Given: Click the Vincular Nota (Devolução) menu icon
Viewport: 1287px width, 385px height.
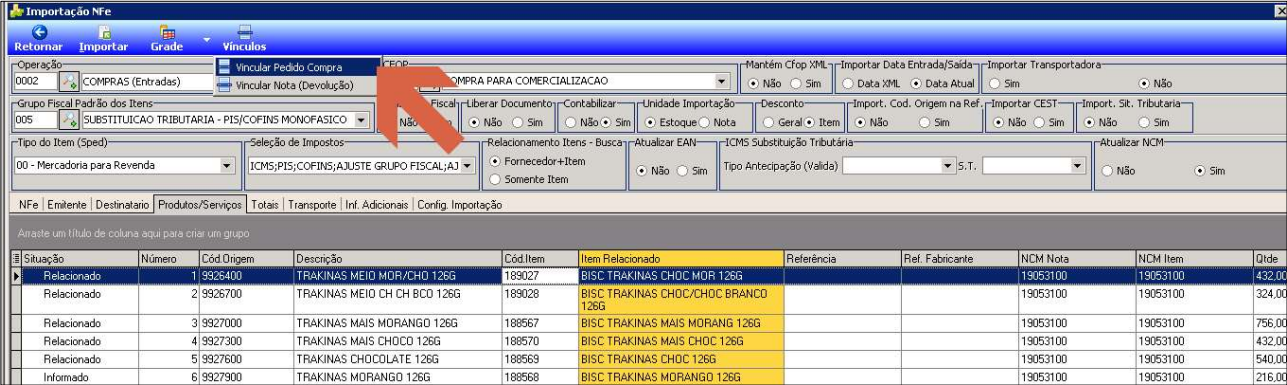Looking at the screenshot, I should 224,86.
